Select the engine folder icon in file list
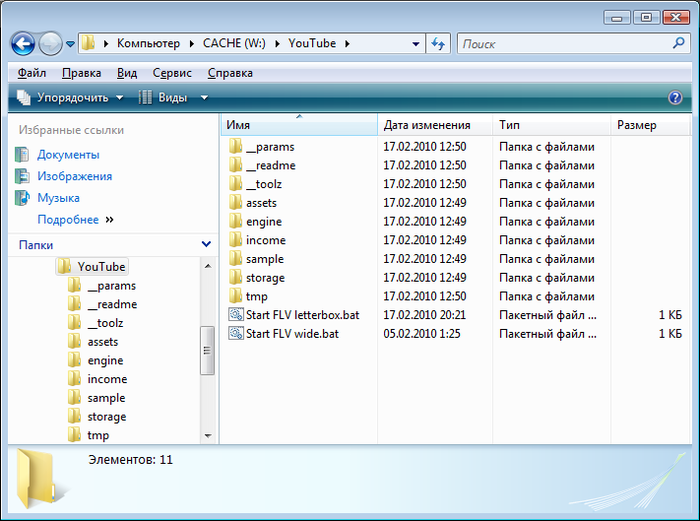The height and width of the screenshot is (521, 700). coord(236,221)
